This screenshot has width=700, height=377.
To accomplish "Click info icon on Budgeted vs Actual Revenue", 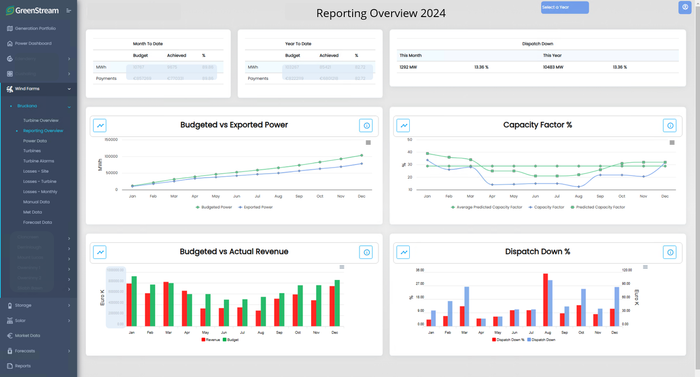I will pos(366,252).
